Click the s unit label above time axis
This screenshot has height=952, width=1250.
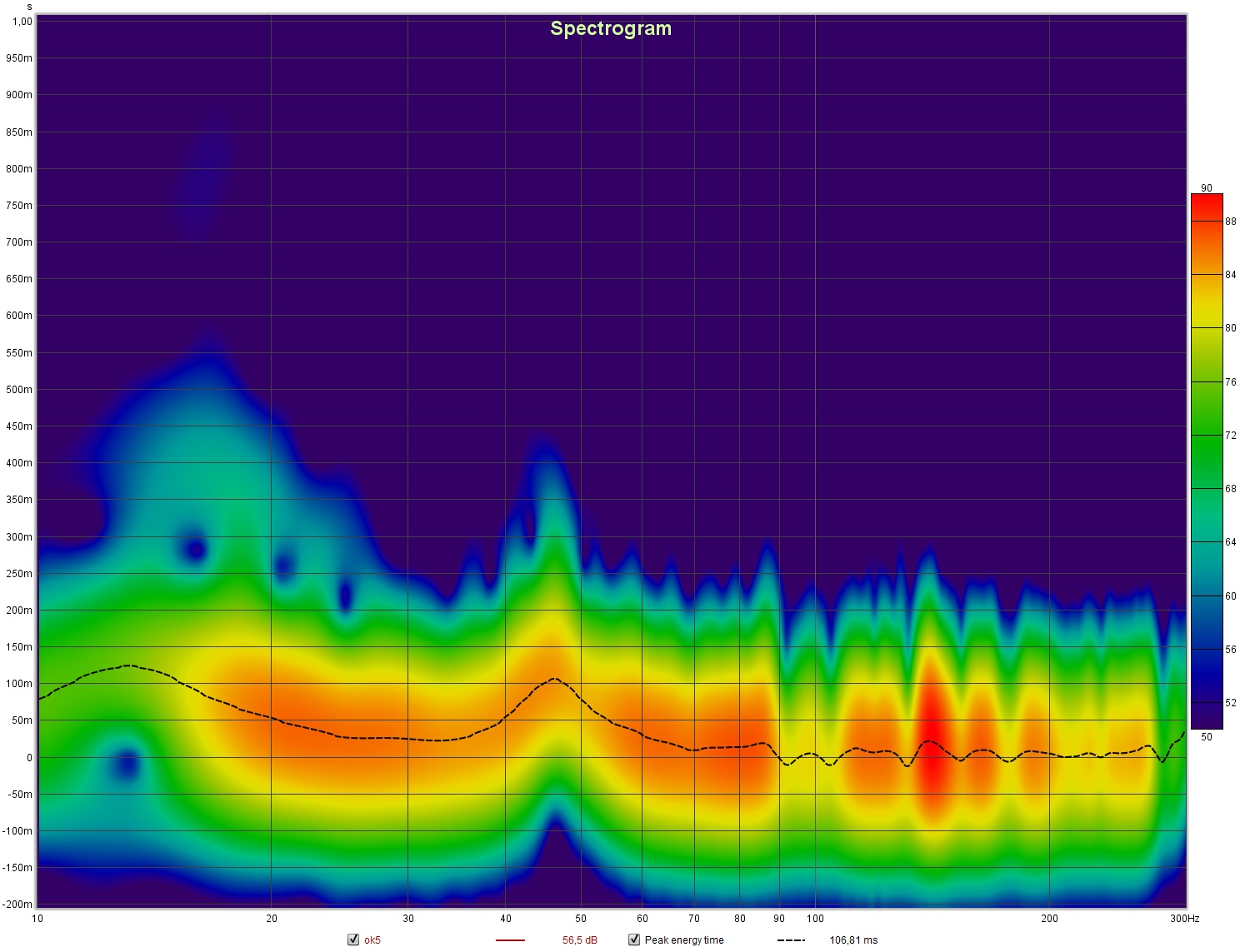[x=29, y=7]
